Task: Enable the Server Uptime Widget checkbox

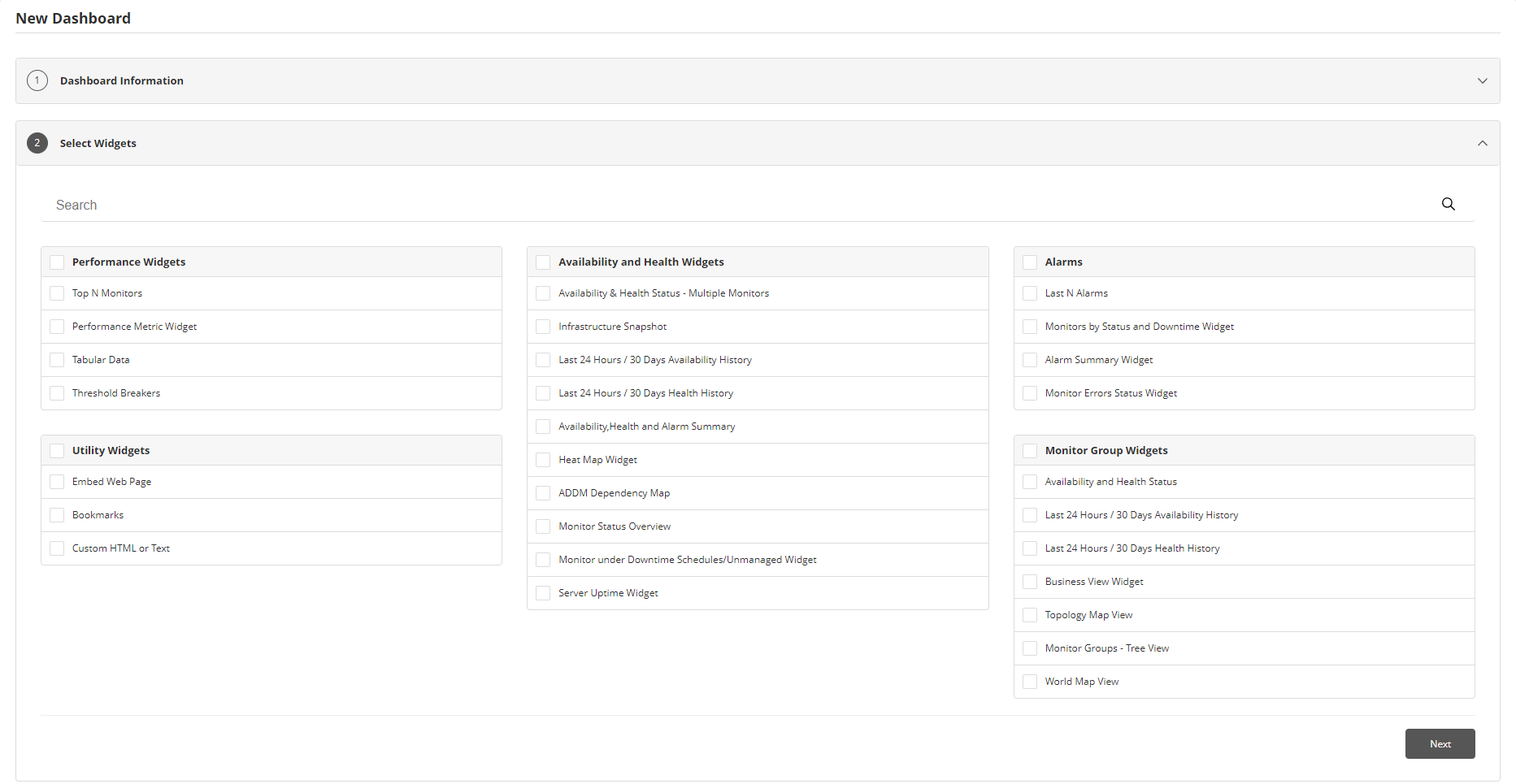Action: (x=543, y=593)
